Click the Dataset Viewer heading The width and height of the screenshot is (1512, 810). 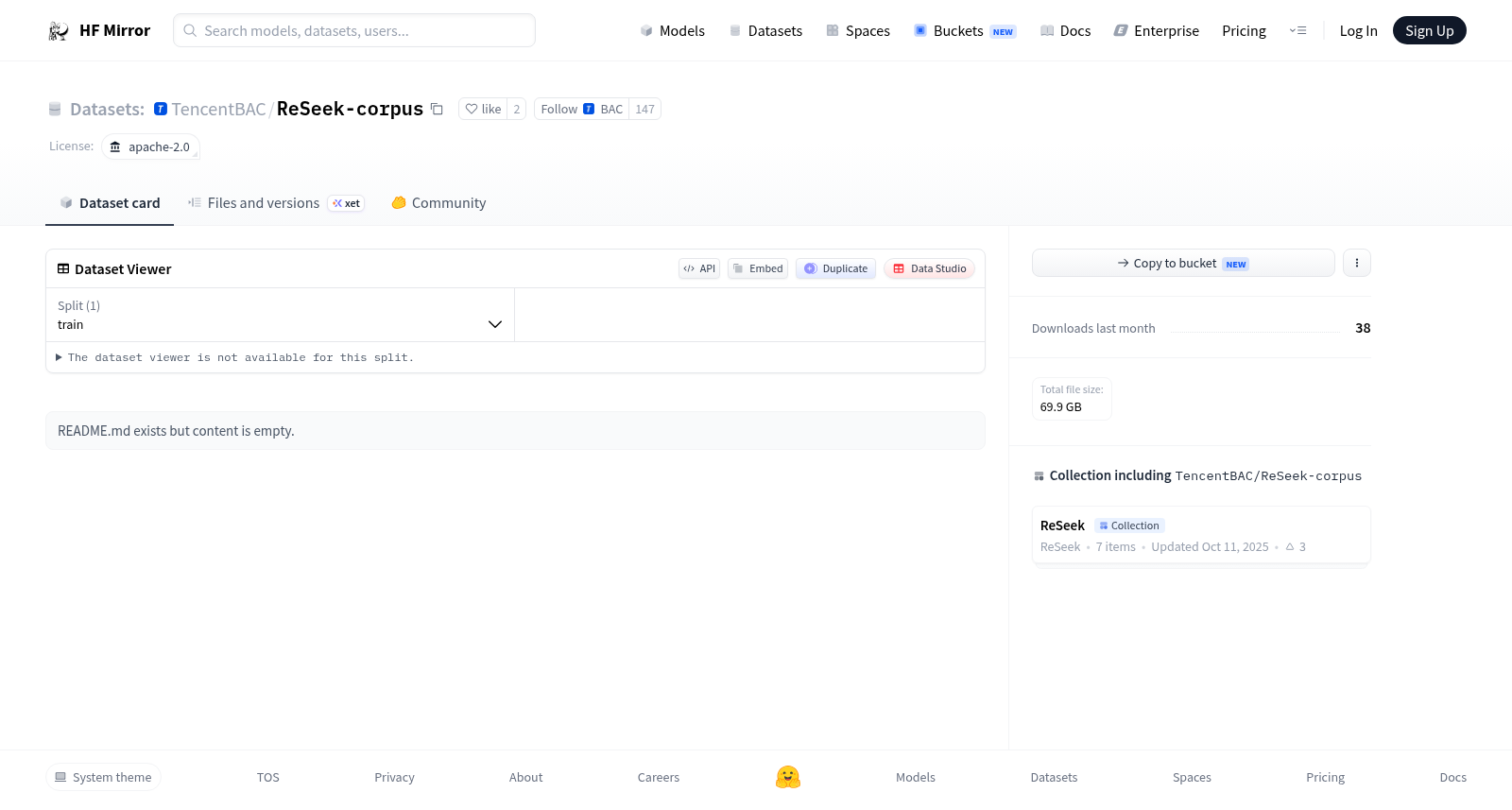point(123,269)
